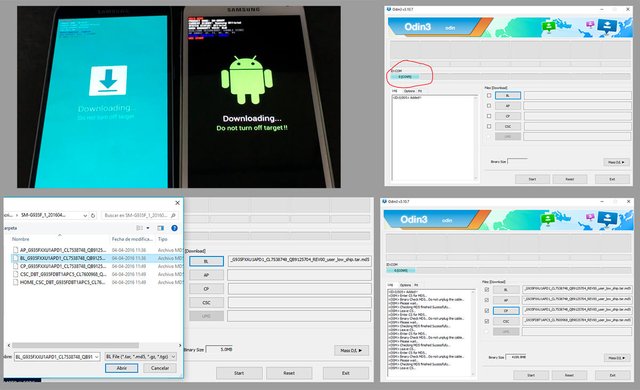The width and height of the screenshot is (640, 390).
Task: Open the BL File type filter dropdown
Action: (173, 357)
